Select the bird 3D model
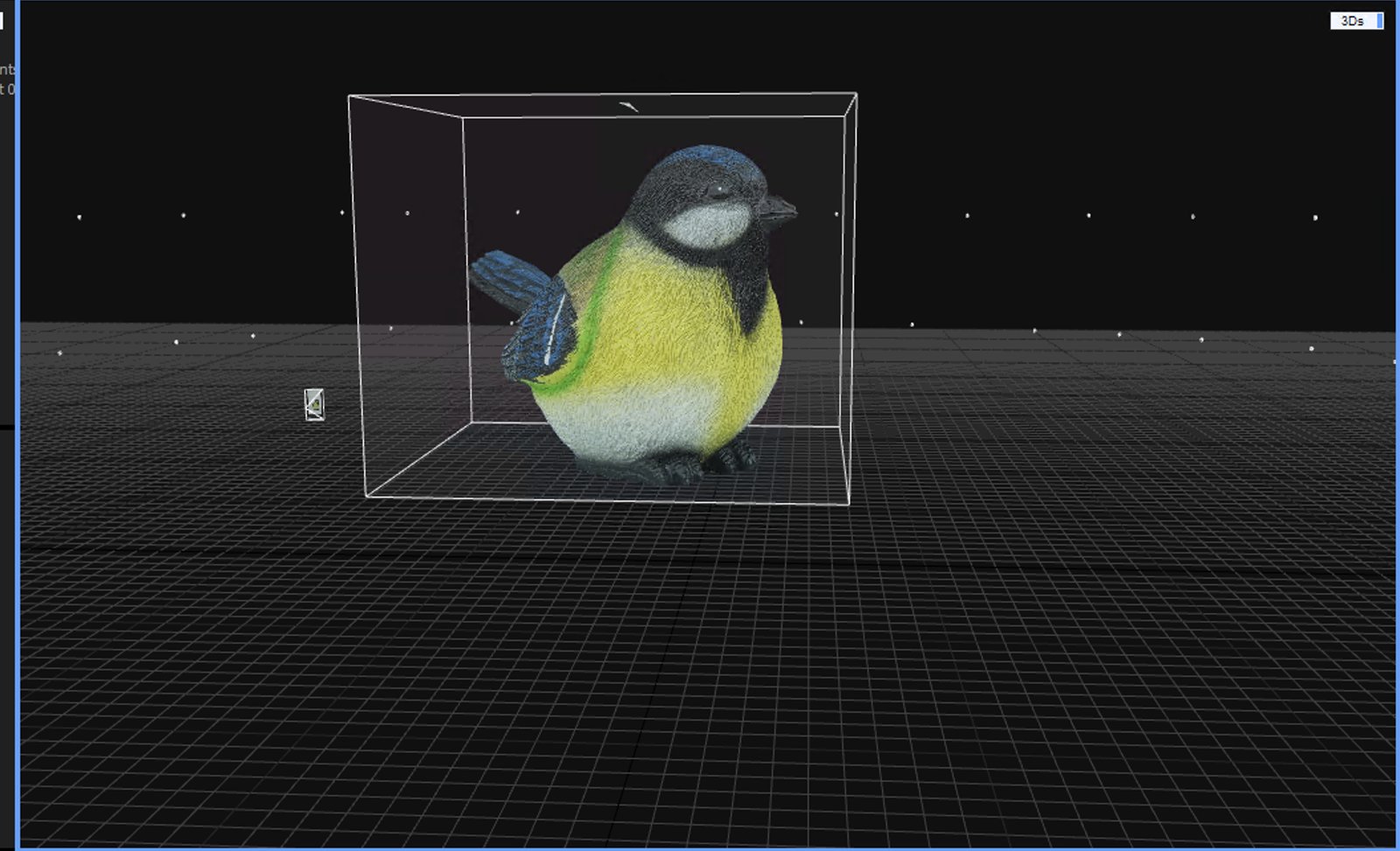 634,315
